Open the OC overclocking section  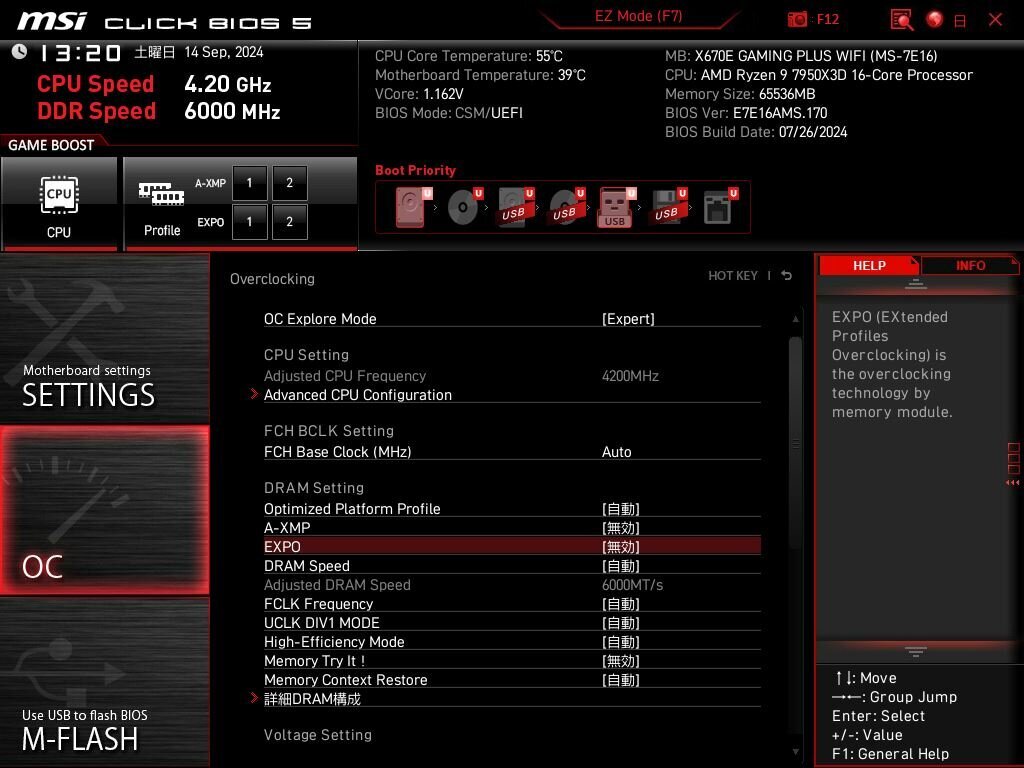(104, 510)
